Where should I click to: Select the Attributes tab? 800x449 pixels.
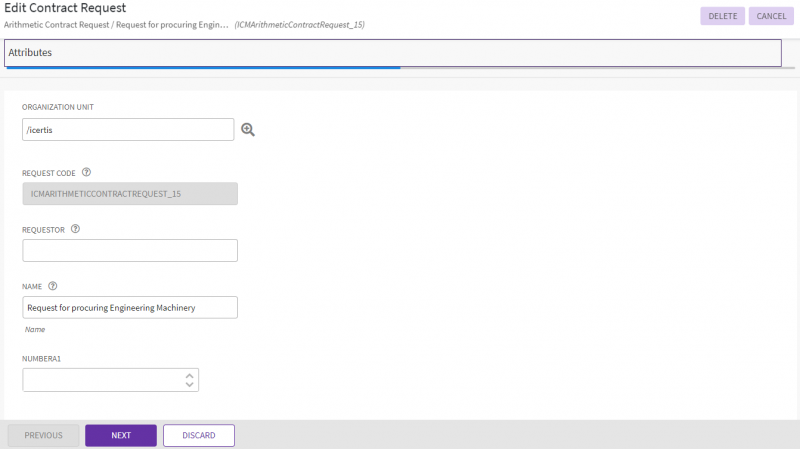(x=30, y=51)
